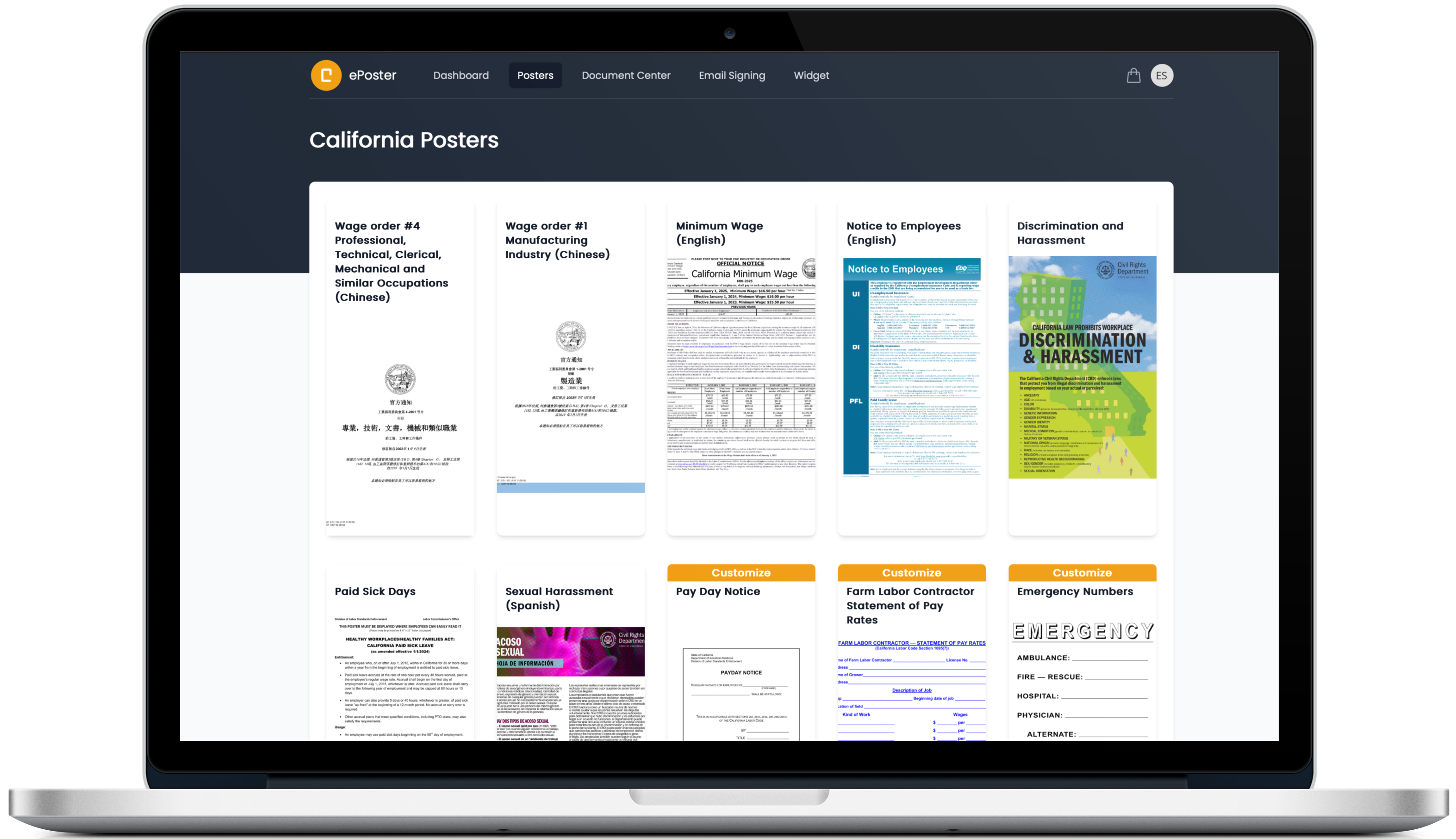
Task: Open the ES user avatar menu
Action: point(1162,75)
